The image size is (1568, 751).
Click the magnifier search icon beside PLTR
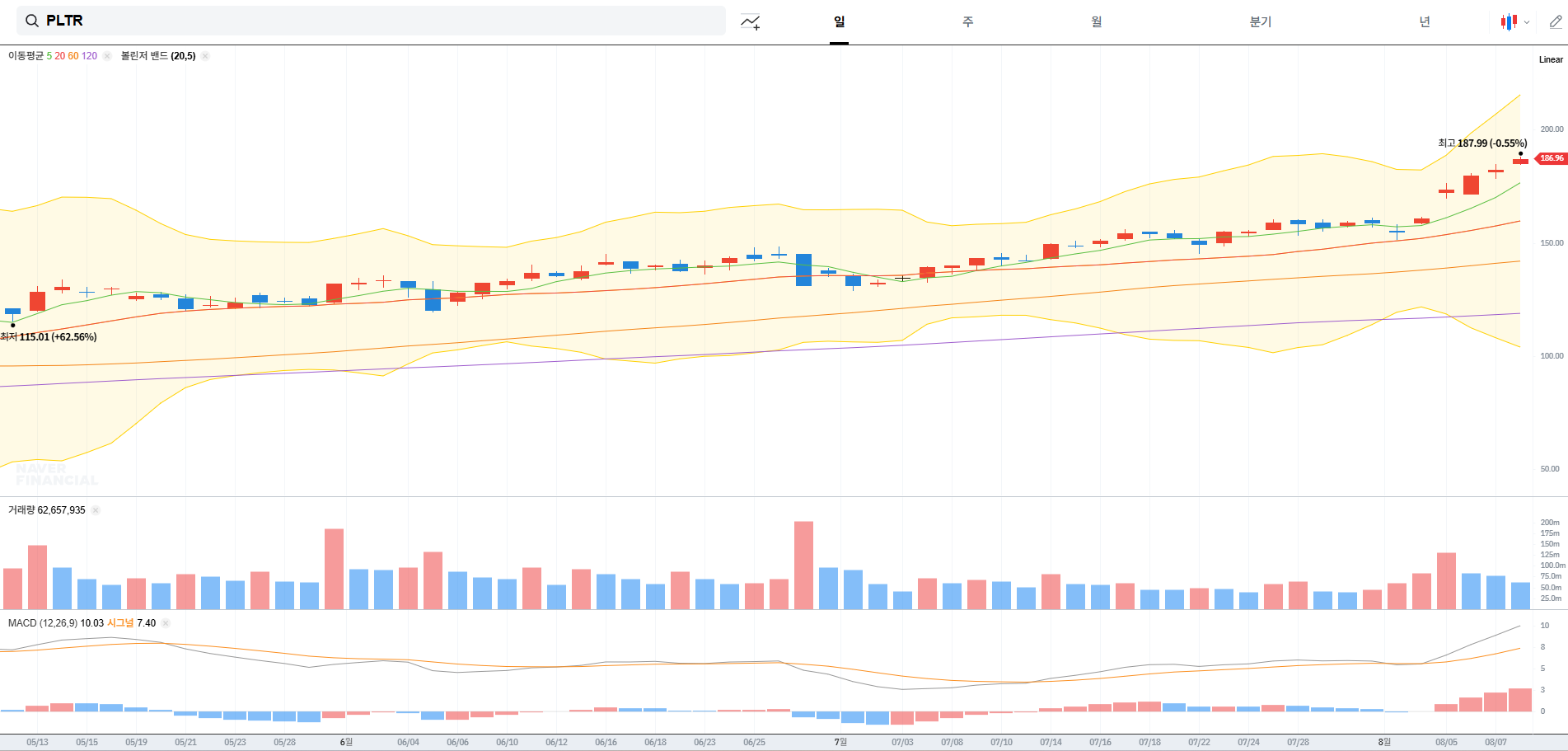[x=32, y=21]
